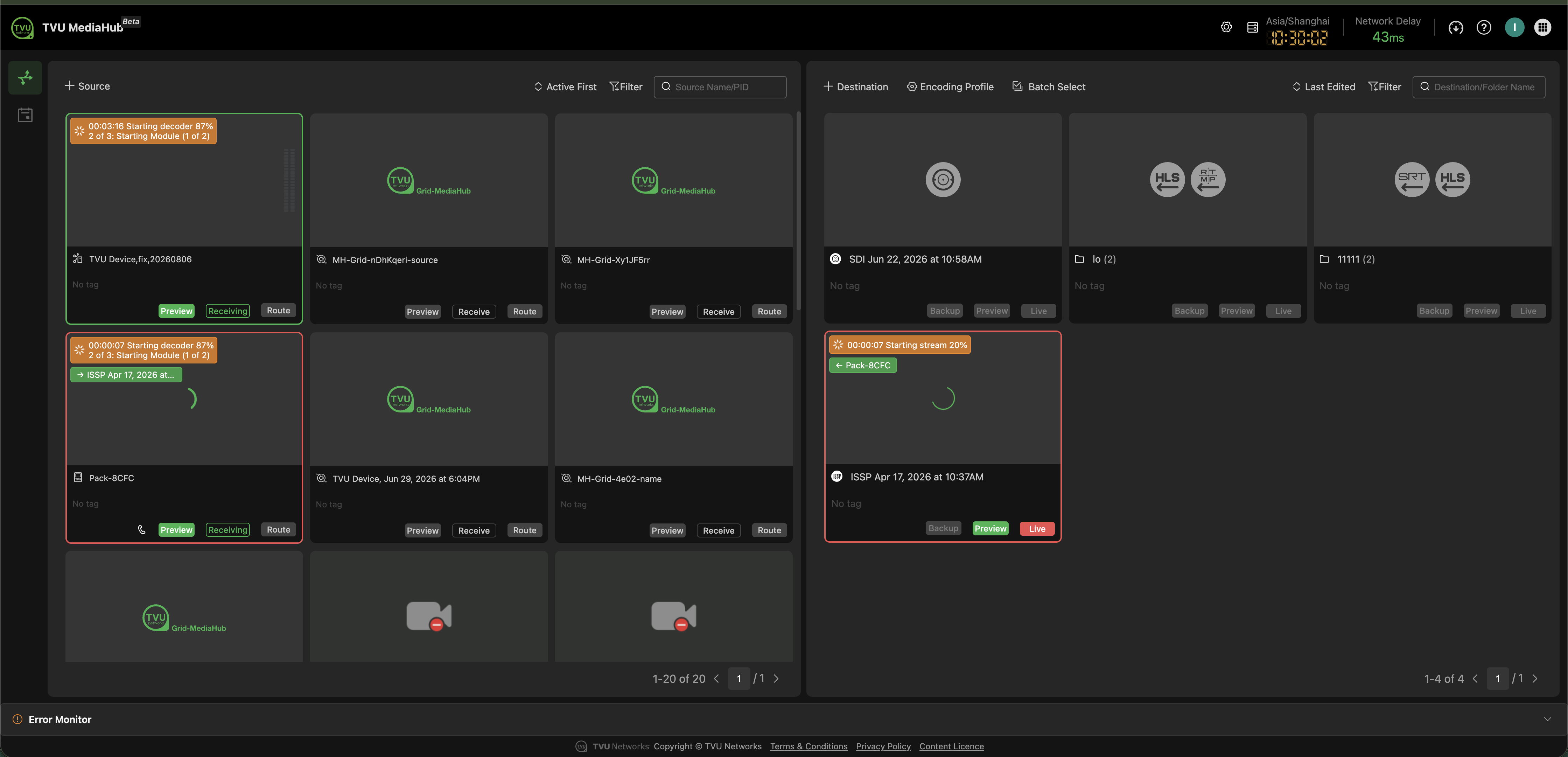This screenshot has height=757, width=1568.
Task: Toggle Receive on MH-Grid-nDhKqeri-source card
Action: (474, 312)
